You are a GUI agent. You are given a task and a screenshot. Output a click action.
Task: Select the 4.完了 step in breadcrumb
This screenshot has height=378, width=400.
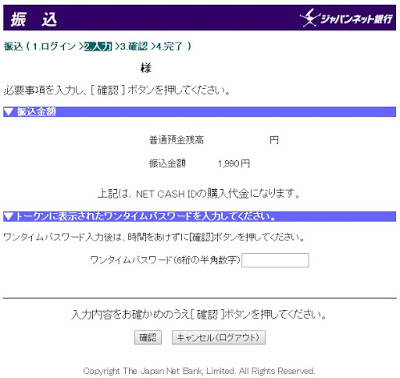[x=169, y=46]
